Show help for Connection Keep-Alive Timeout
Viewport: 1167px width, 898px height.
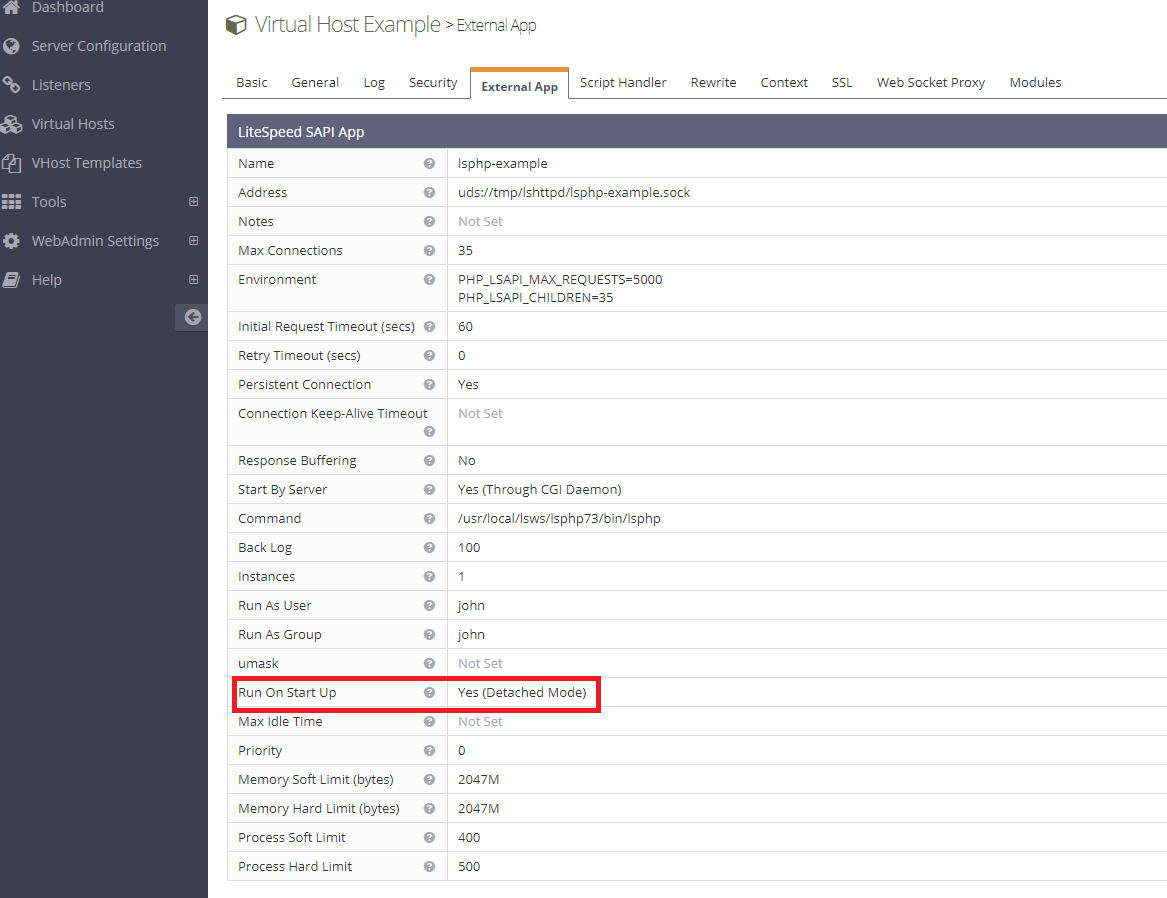tap(429, 432)
